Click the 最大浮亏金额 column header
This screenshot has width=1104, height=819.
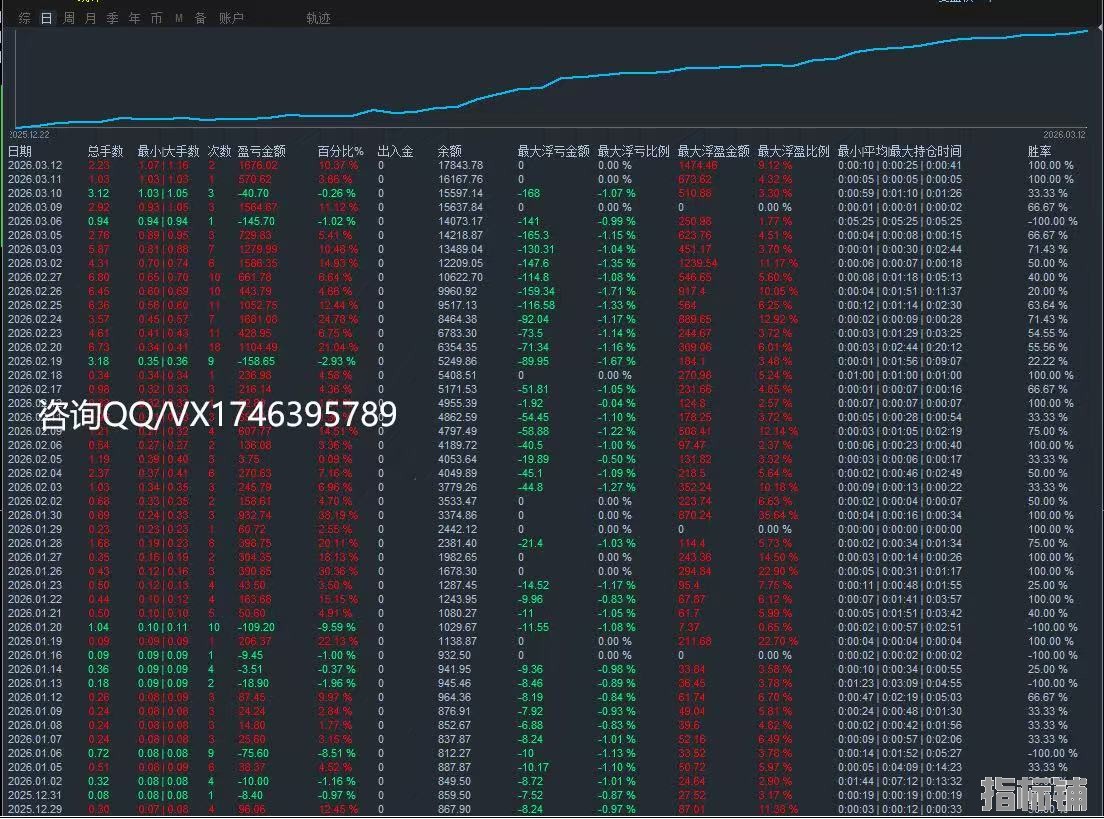(553, 151)
